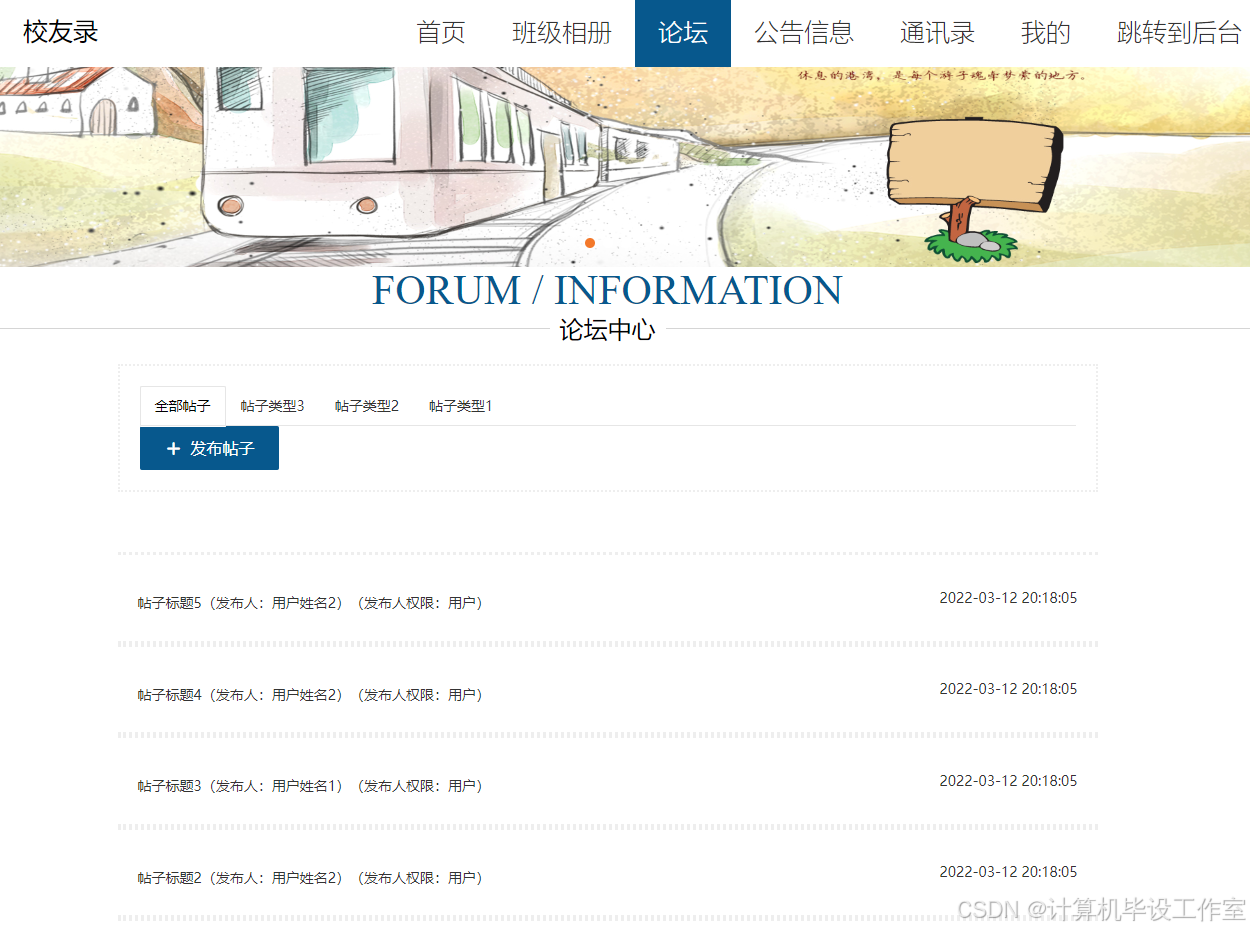Open the 首页 navigation item
1250x931 pixels.
click(441, 33)
